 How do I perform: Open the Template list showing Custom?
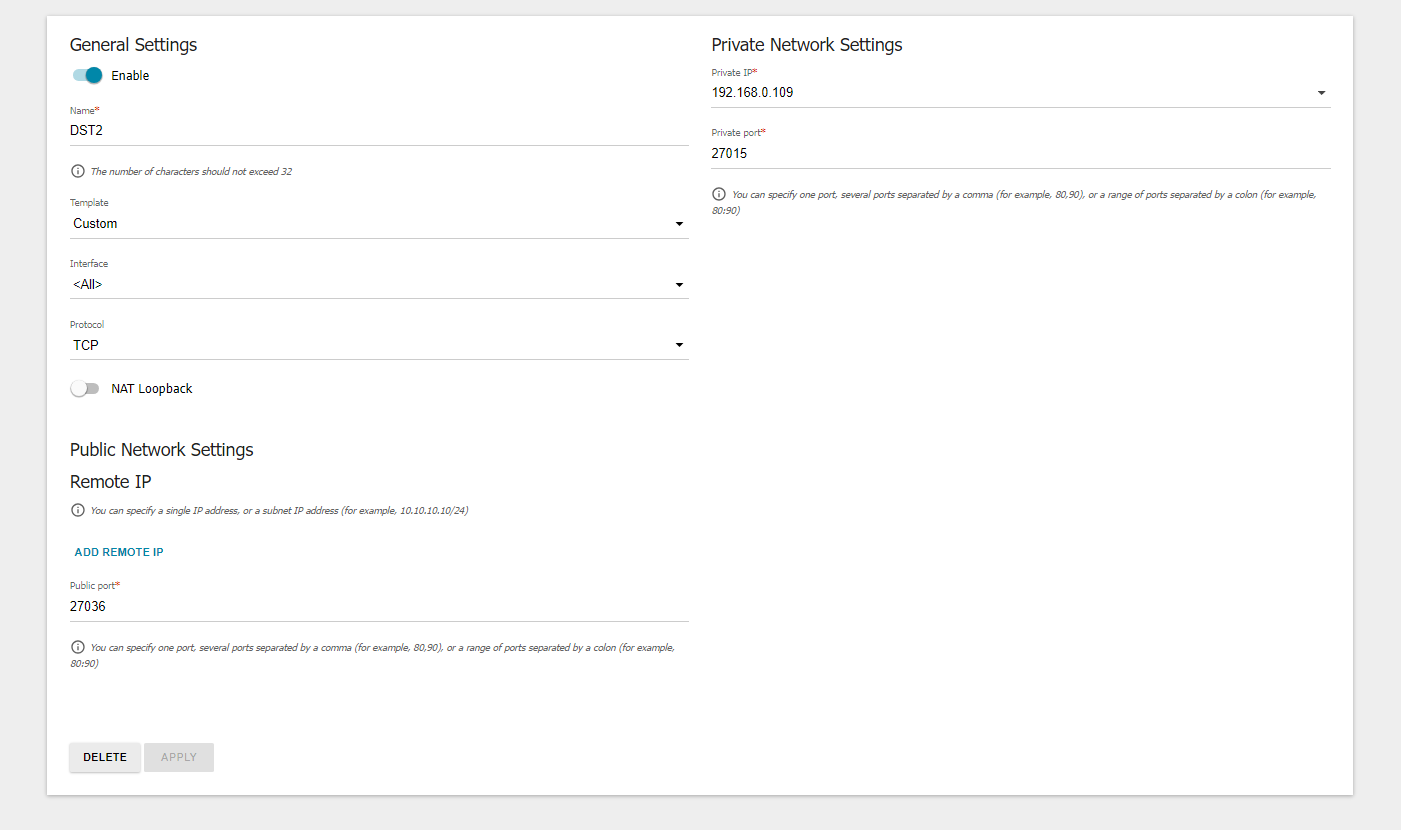click(x=370, y=224)
